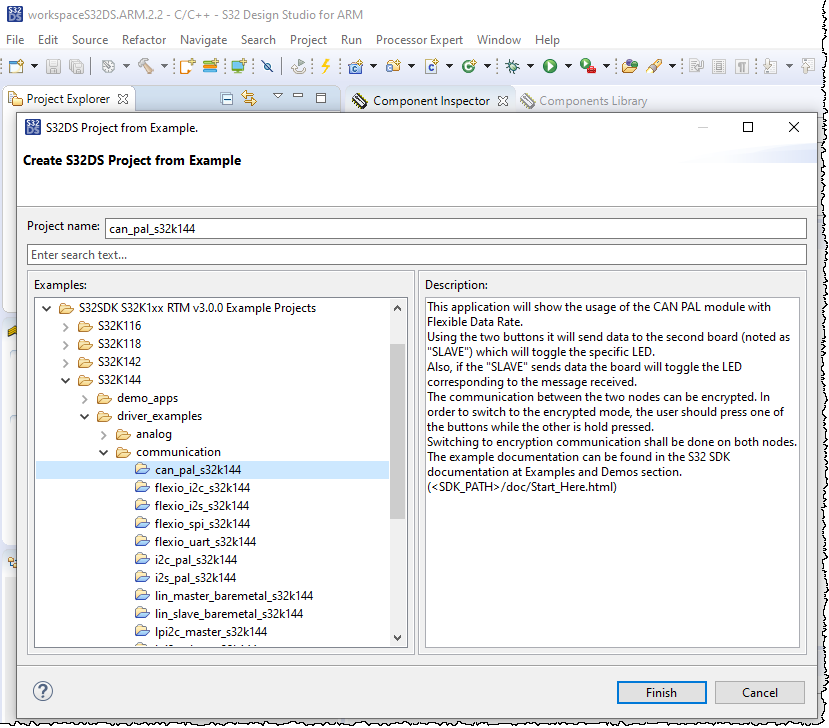
Task: Click the stacked layers toolbar icon
Action: (x=210, y=66)
